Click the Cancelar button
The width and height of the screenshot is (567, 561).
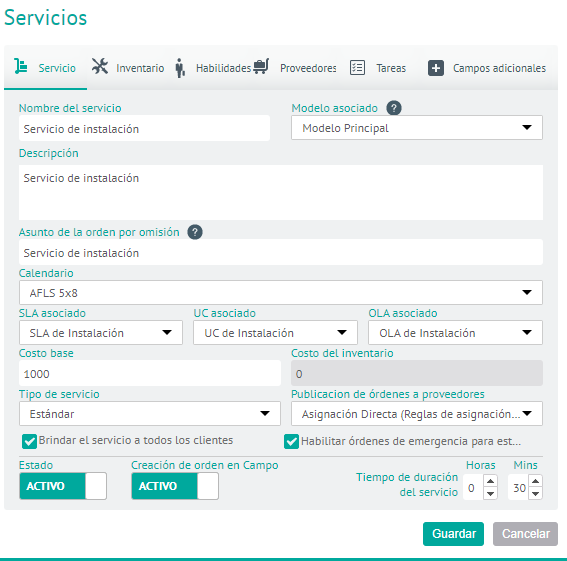[525, 534]
